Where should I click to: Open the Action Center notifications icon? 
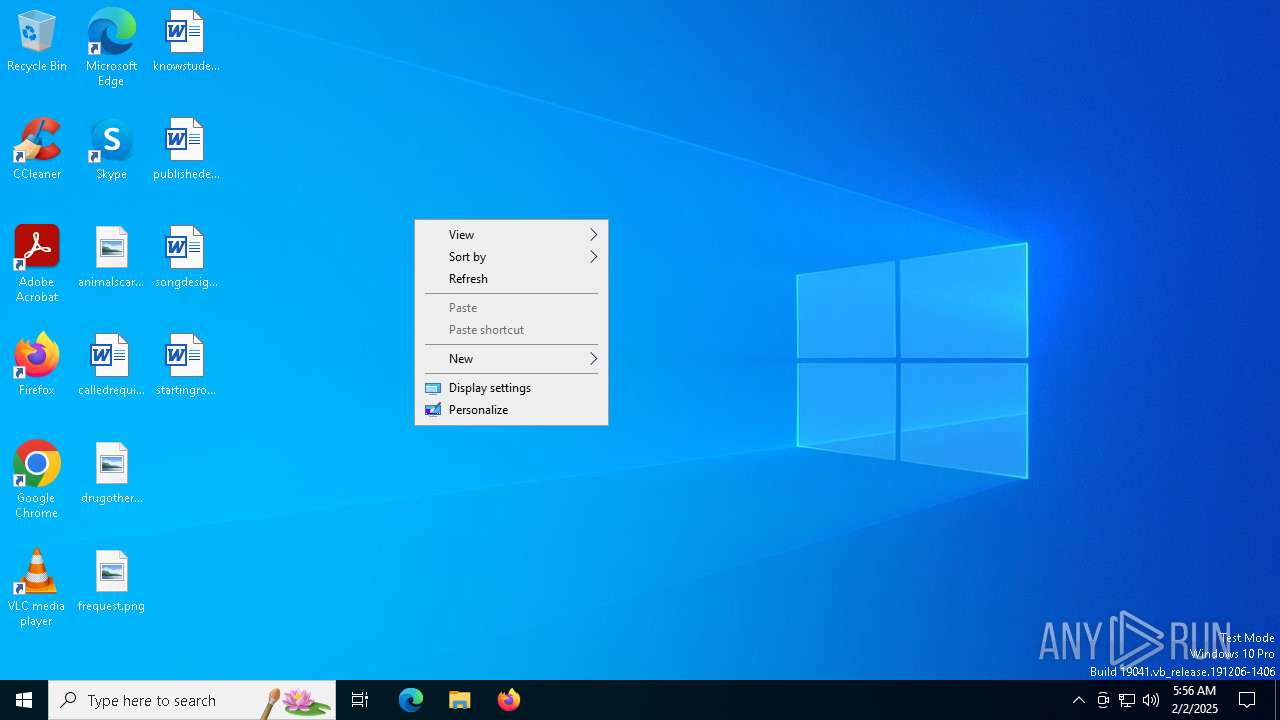(x=1247, y=700)
